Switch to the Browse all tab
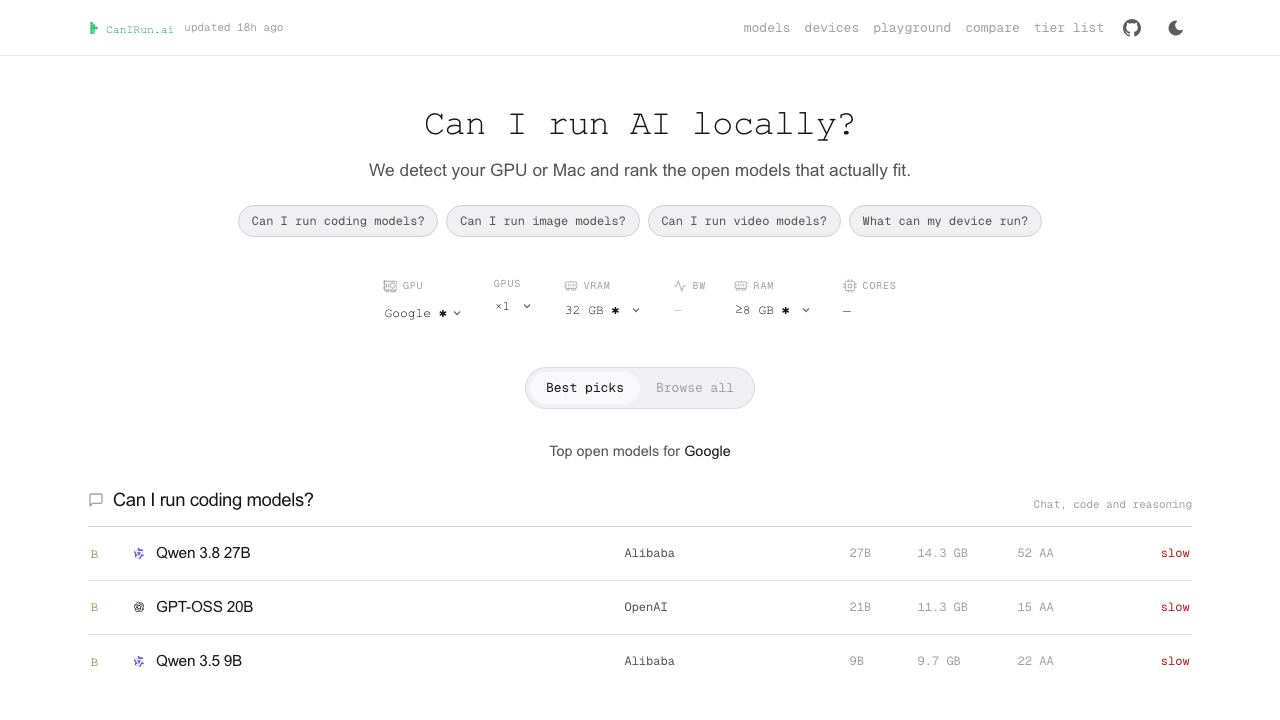 click(695, 388)
